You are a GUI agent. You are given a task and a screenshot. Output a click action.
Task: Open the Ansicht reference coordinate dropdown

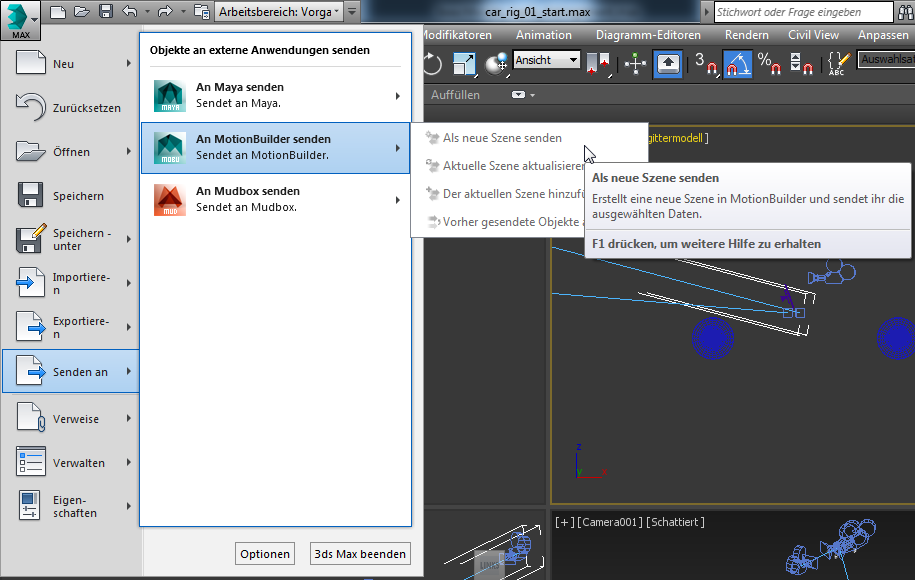(x=547, y=60)
